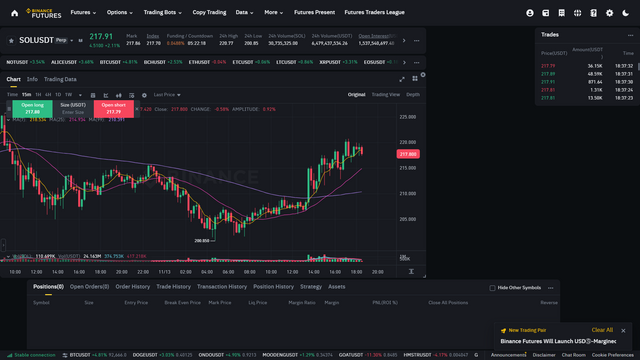
Task: Open the Order History tab
Action: click(133, 287)
